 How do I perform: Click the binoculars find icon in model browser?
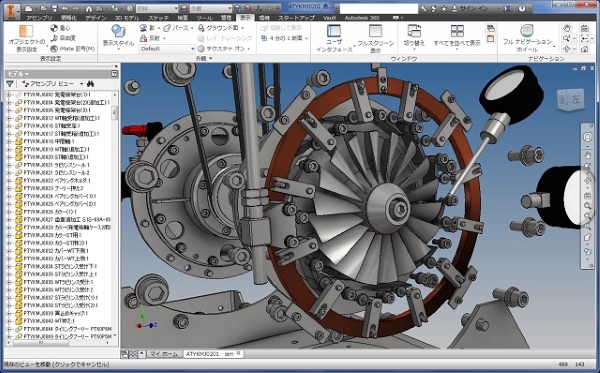90,84
